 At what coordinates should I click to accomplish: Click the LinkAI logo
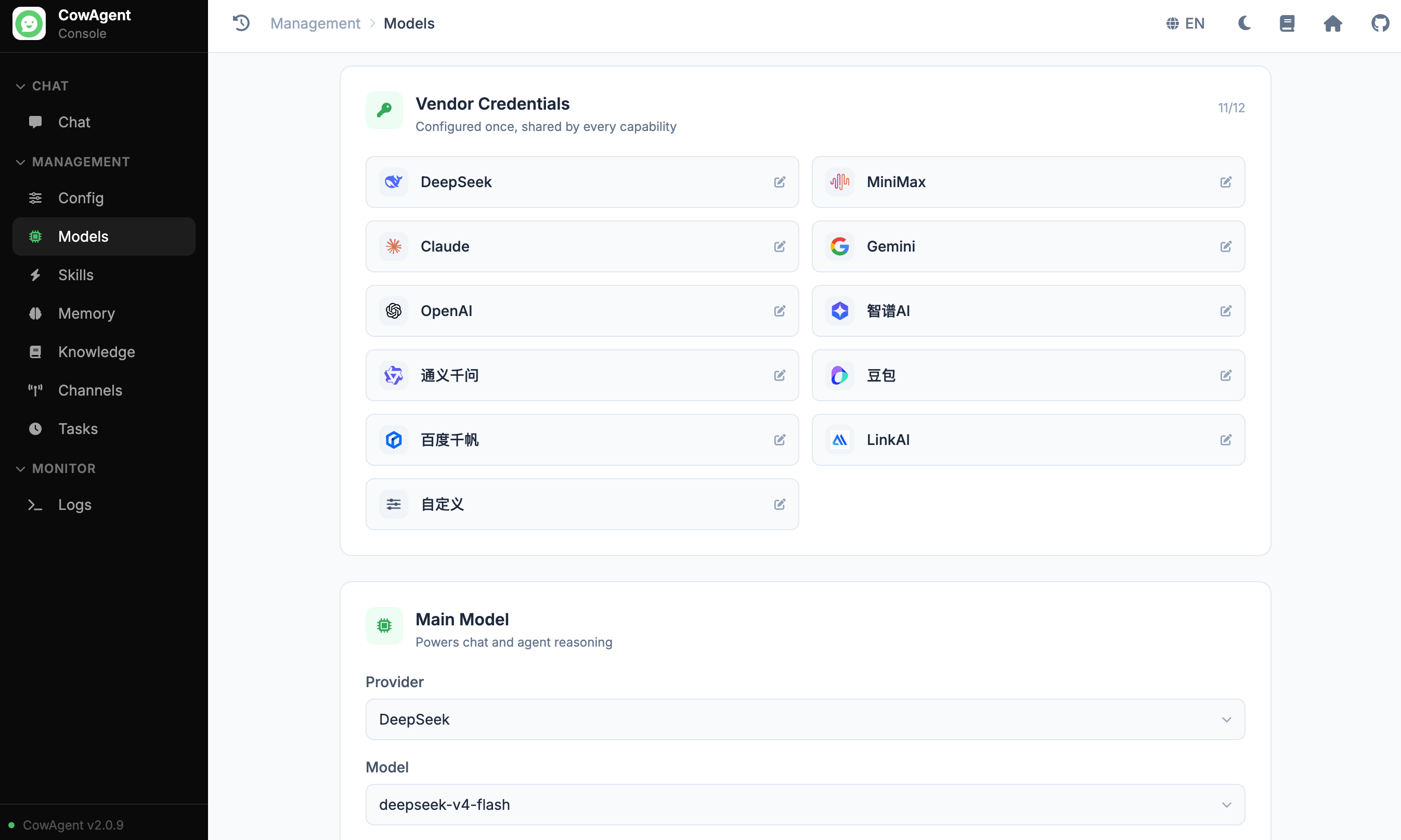click(840, 440)
